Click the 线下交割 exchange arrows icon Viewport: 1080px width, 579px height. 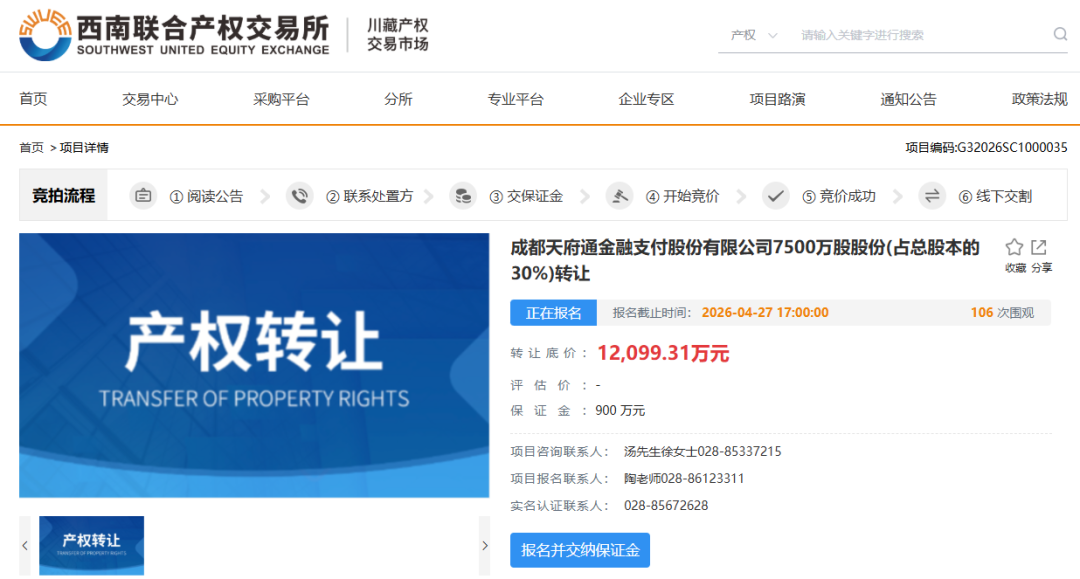coord(932,196)
